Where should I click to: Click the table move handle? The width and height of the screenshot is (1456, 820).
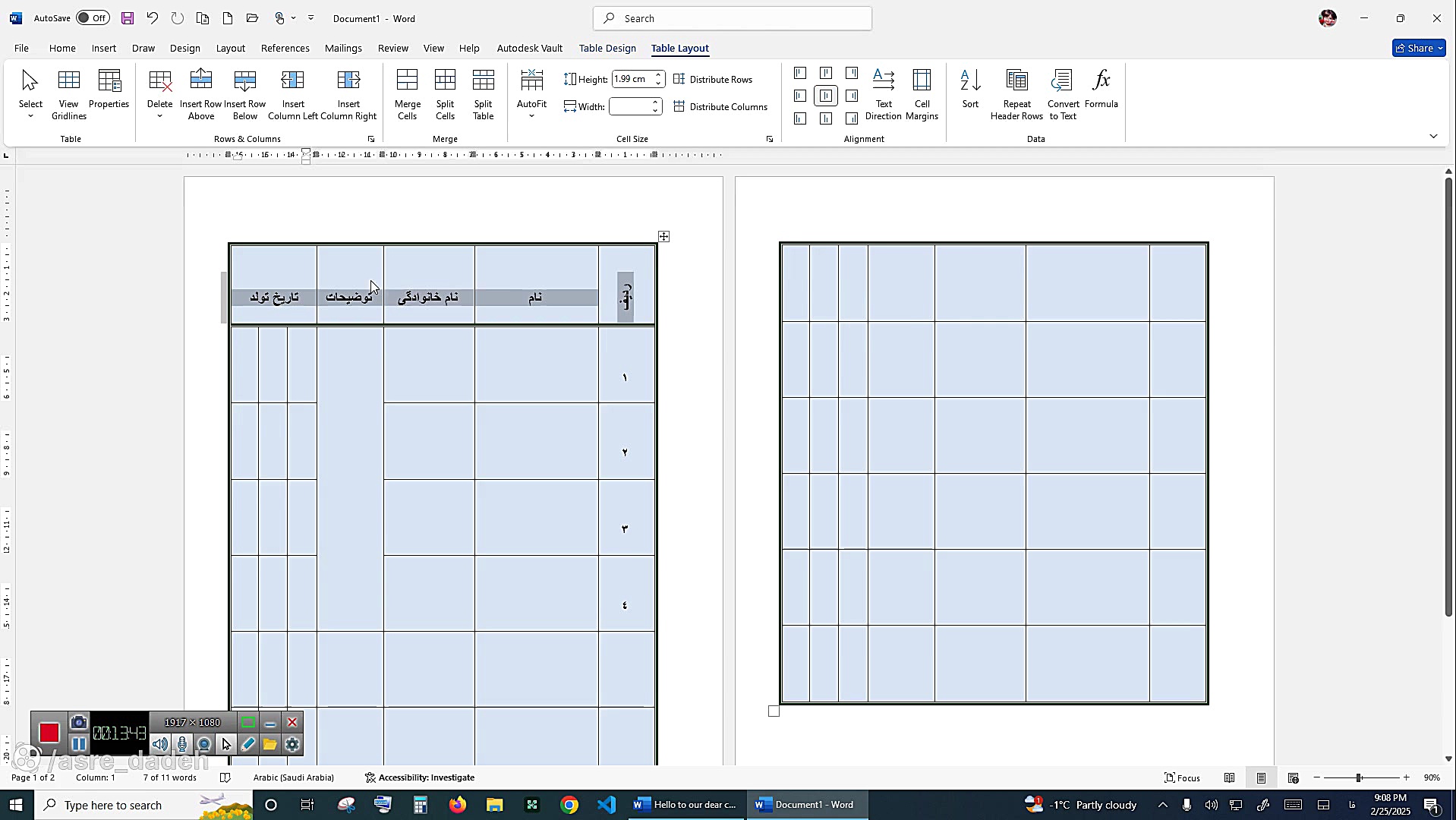663,236
